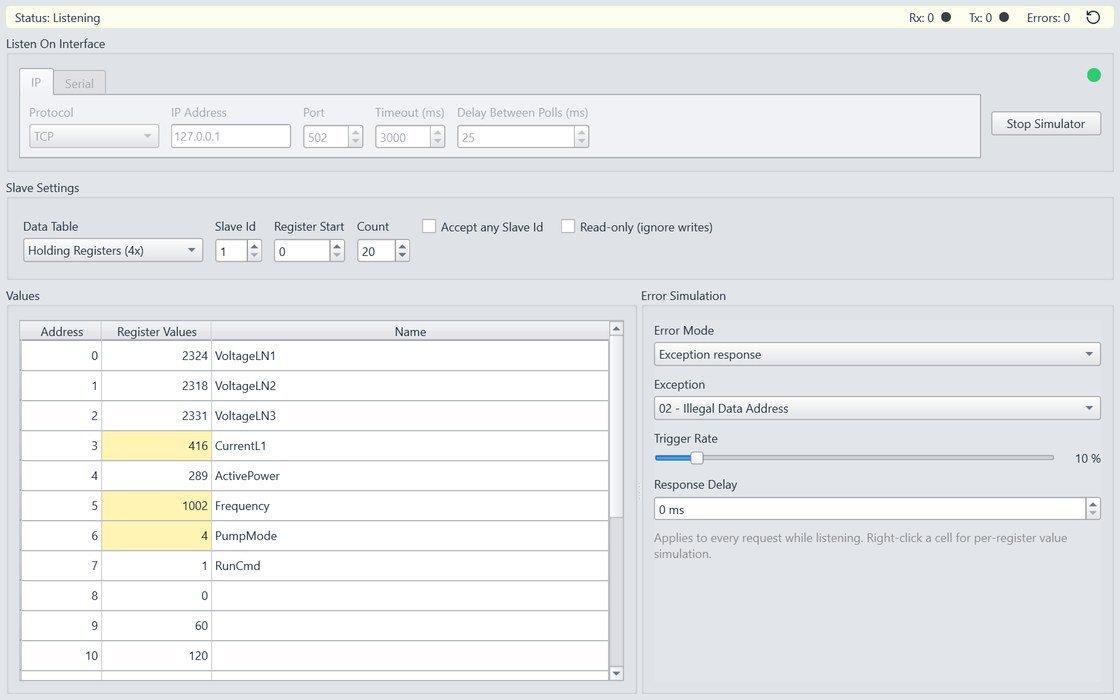The image size is (1120, 700).
Task: Click the Register Start input field
Action: click(x=302, y=251)
